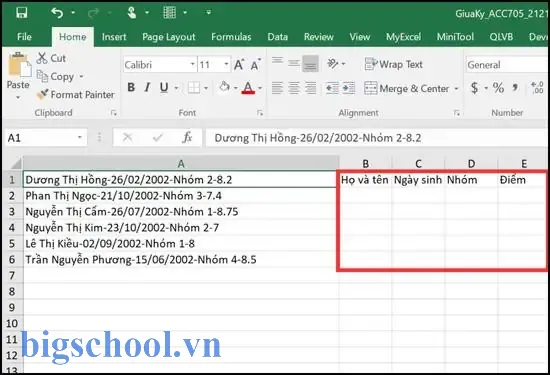Viewport: 550px width, 375px height.
Task: Cut the selected cell
Action: [x=51, y=58]
